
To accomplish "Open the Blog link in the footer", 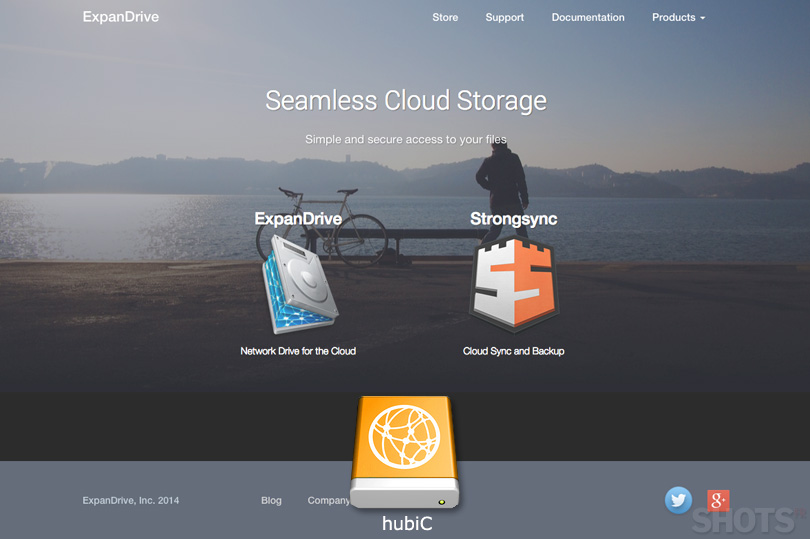I will tap(271, 500).
